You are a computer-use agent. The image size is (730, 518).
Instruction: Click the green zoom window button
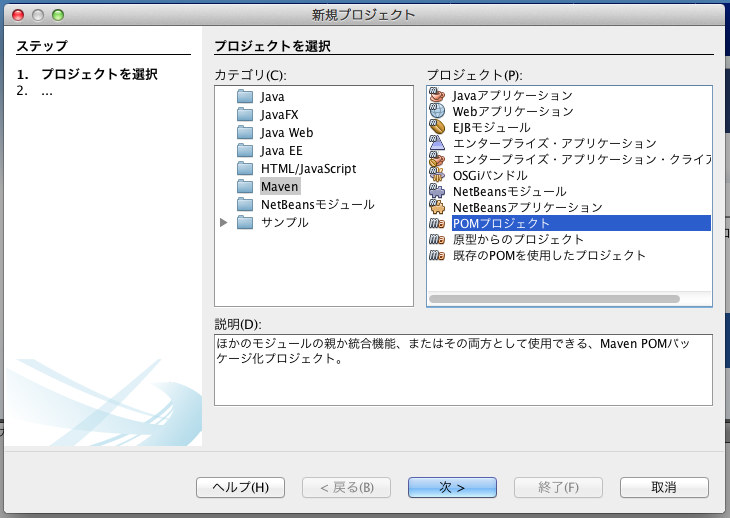click(57, 15)
